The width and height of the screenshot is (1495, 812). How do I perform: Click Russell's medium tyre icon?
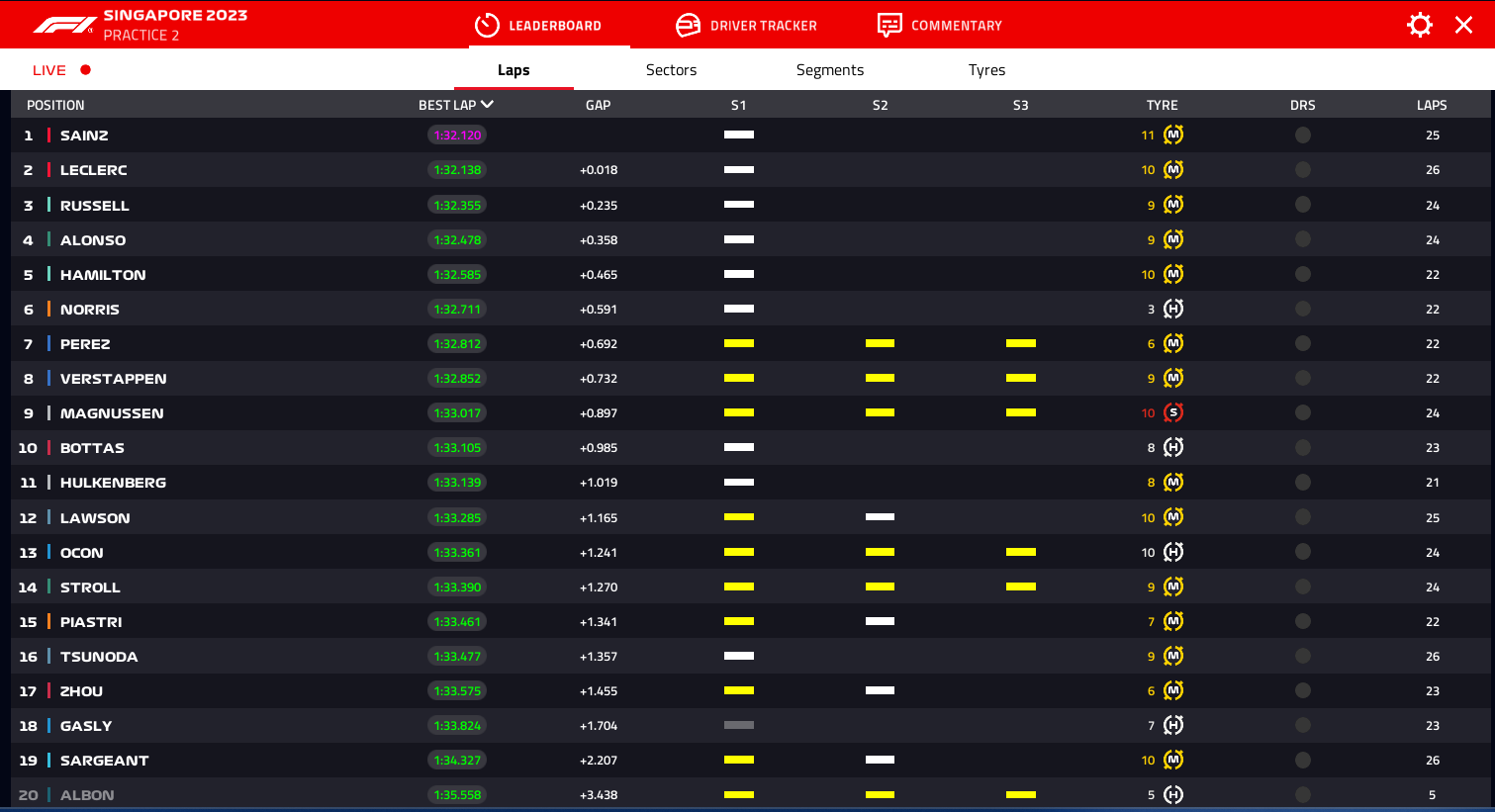point(1173,205)
